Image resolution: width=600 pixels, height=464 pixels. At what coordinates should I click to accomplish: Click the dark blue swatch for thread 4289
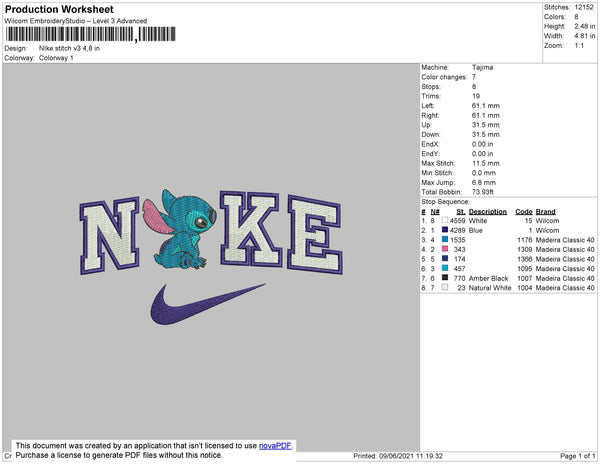445,230
